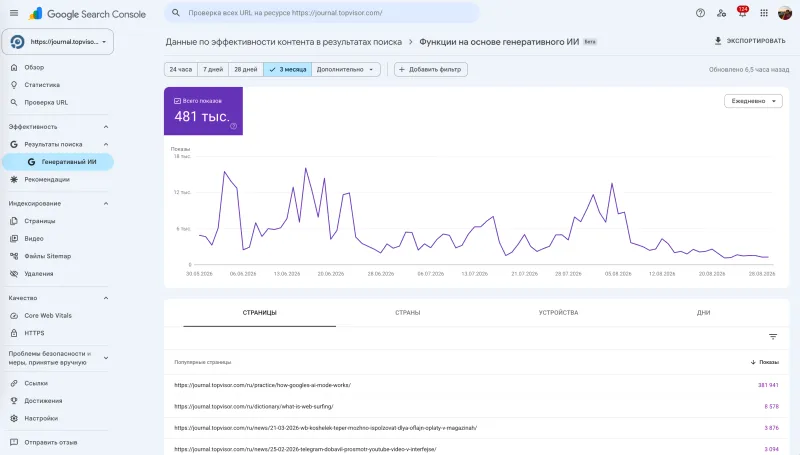Select the 3 месяца date range
This screenshot has height=455, width=800.
288,69
